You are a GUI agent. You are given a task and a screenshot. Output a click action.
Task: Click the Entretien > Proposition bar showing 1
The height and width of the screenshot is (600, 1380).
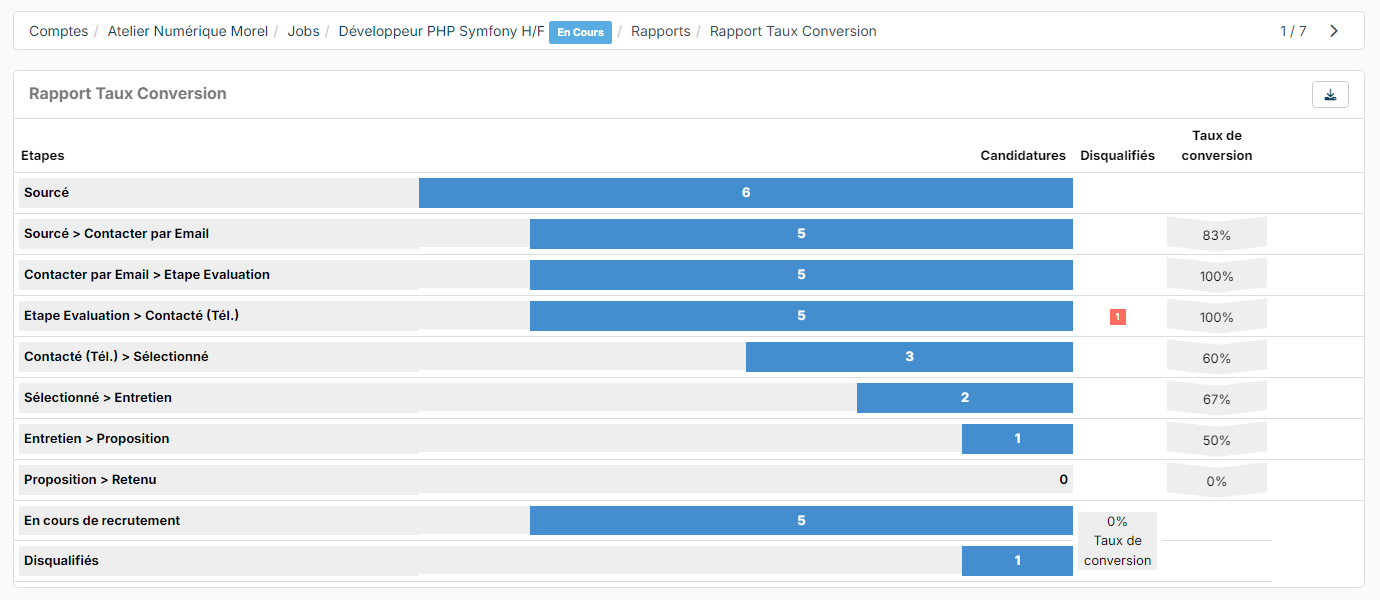click(1017, 439)
